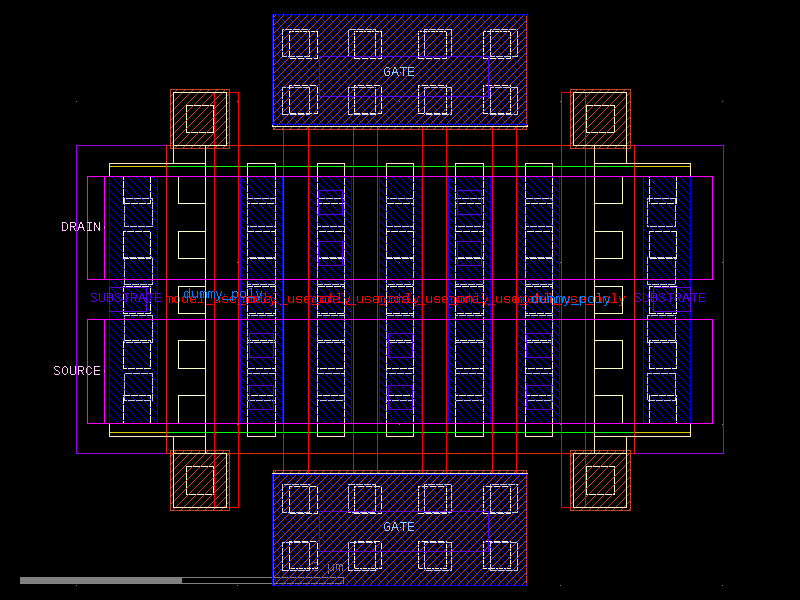This screenshot has width=800, height=600.
Task: Click the bottom GATE label
Action: coord(399,527)
